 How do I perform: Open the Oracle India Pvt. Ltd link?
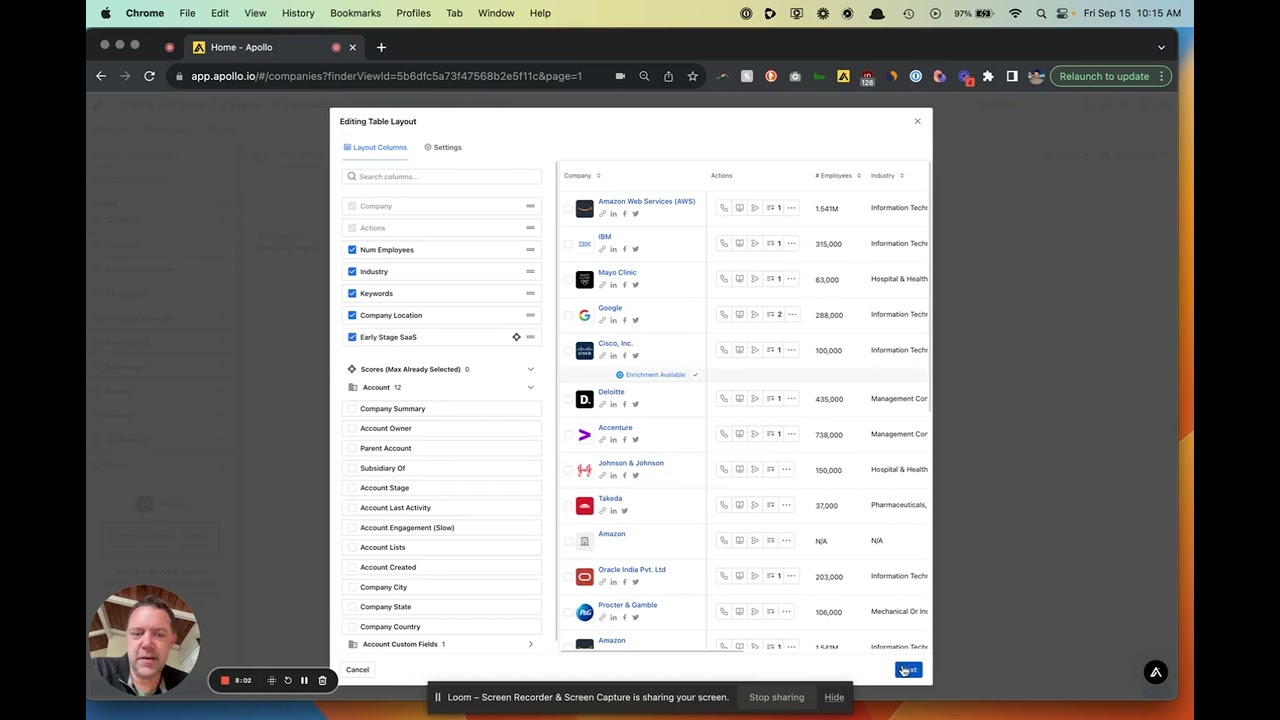(x=631, y=569)
